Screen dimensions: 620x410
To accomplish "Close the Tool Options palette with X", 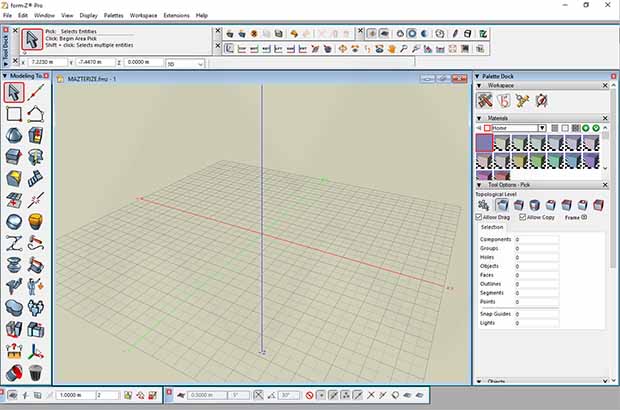I will click(x=605, y=185).
